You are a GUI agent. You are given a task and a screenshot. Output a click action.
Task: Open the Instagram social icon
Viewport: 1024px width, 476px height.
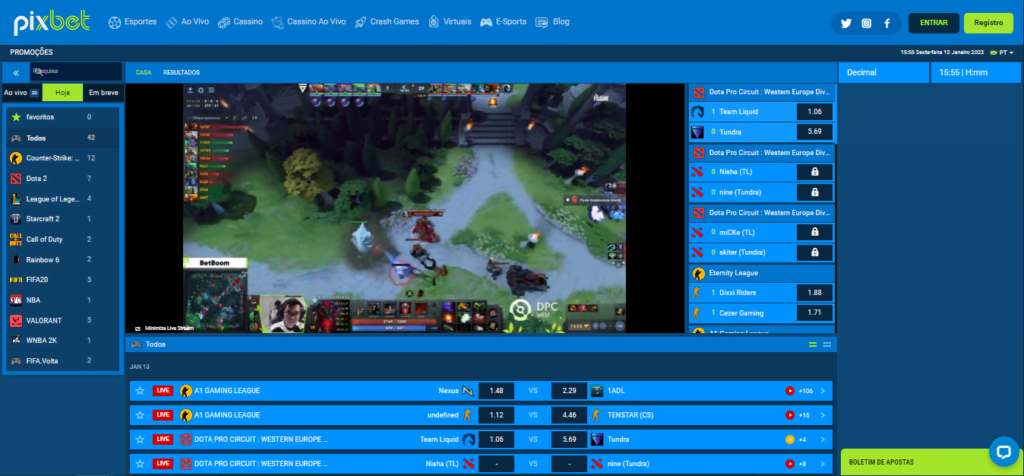[866, 22]
